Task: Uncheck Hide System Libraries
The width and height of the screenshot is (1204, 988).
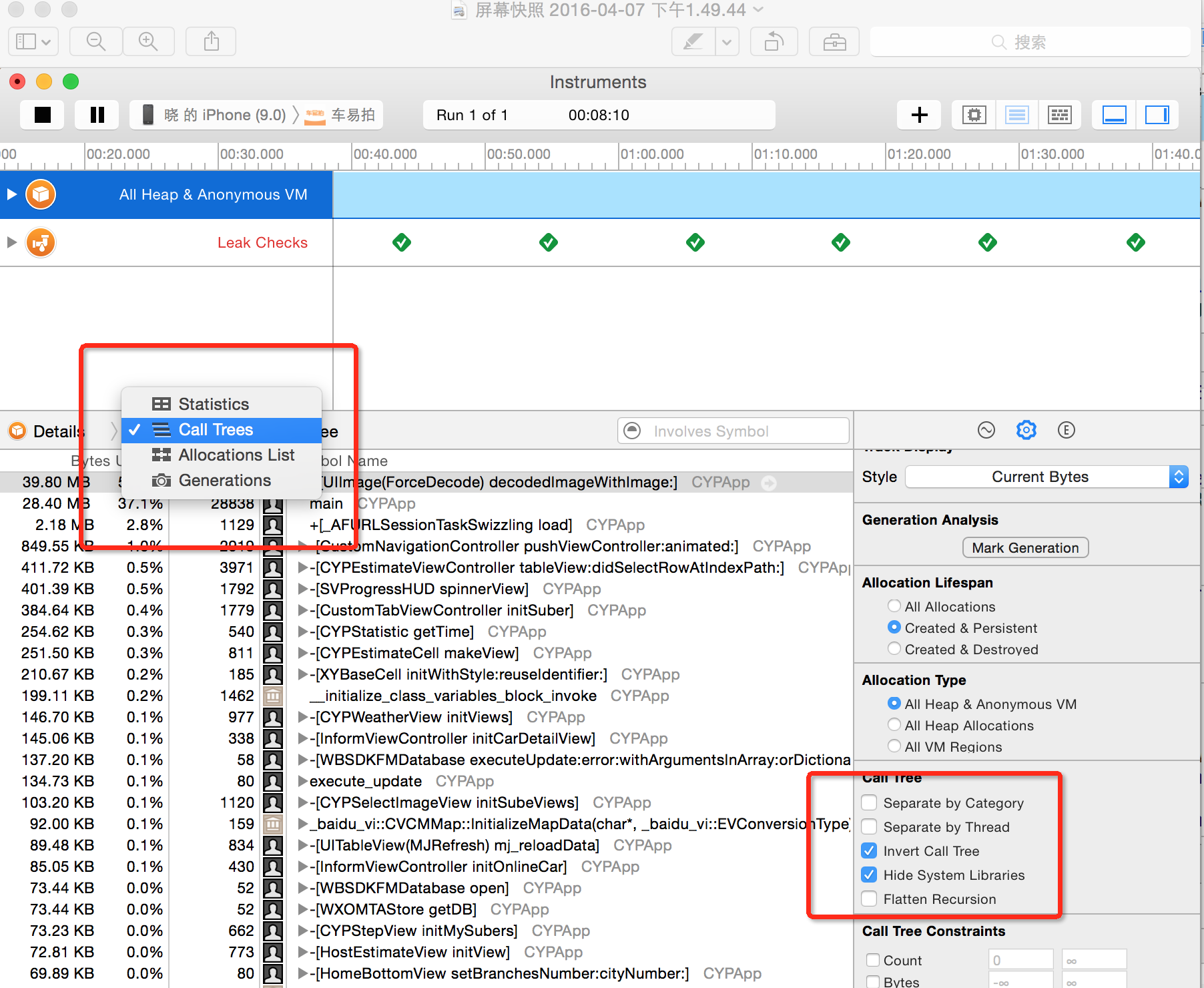Action: (869, 875)
